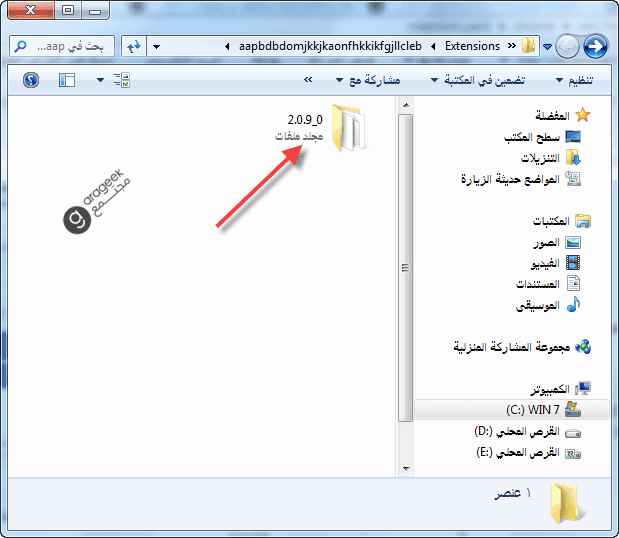Click the Help question mark icon
Viewport: 619px width, 538px height.
point(30,80)
